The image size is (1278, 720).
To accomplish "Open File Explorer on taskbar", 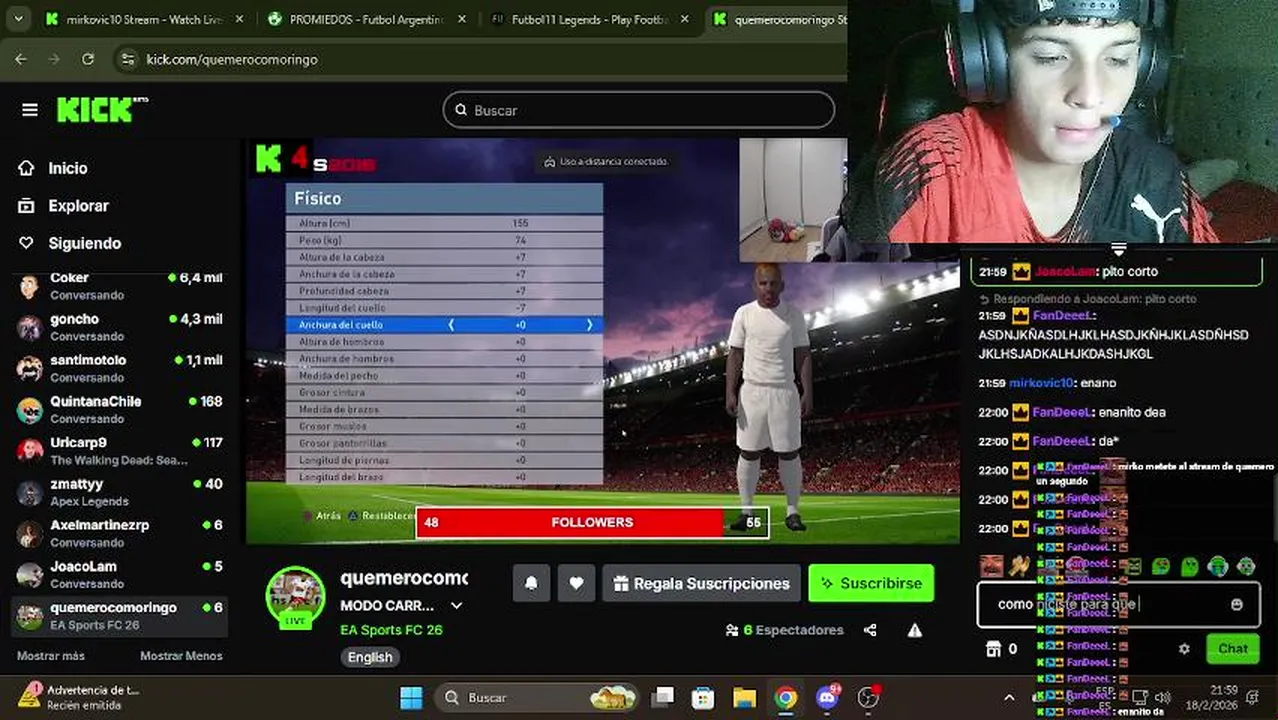I will [744, 697].
